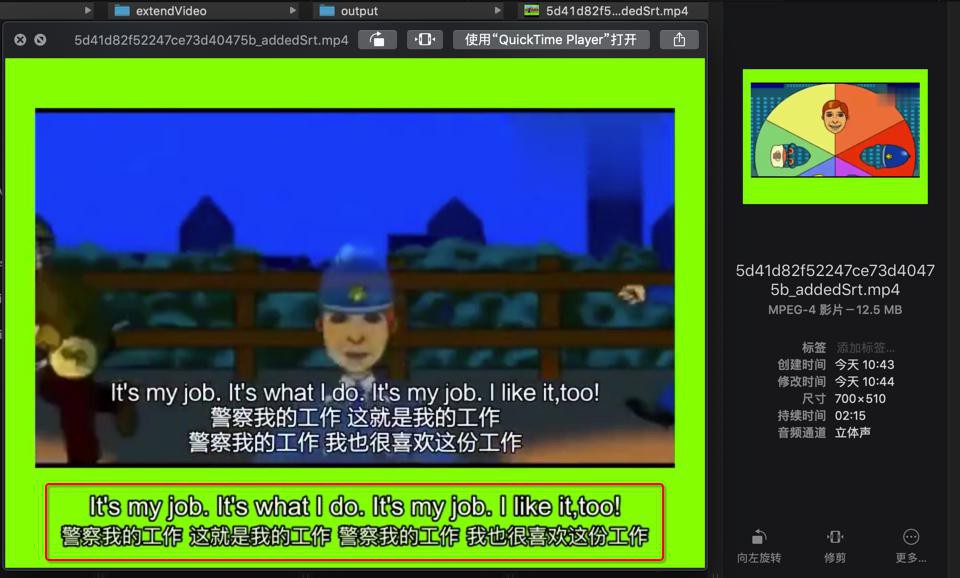Click the video thumbnail in the info pane
Viewport: 960px width, 578px height.
click(x=835, y=137)
